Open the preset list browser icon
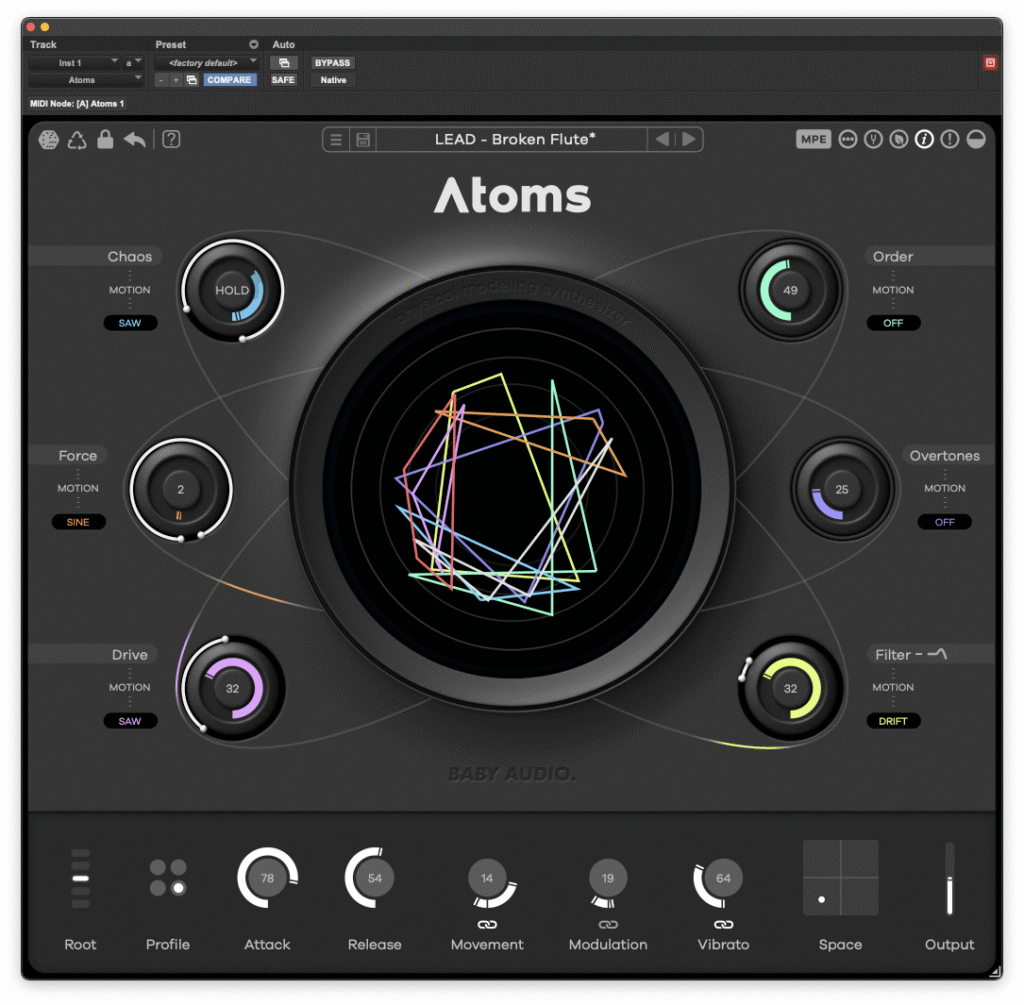 (336, 140)
